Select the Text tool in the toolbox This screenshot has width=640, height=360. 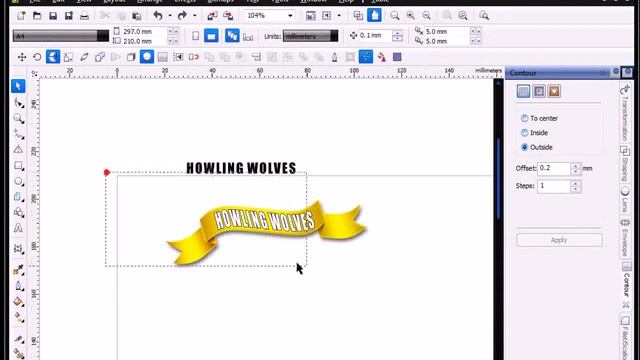[18, 228]
